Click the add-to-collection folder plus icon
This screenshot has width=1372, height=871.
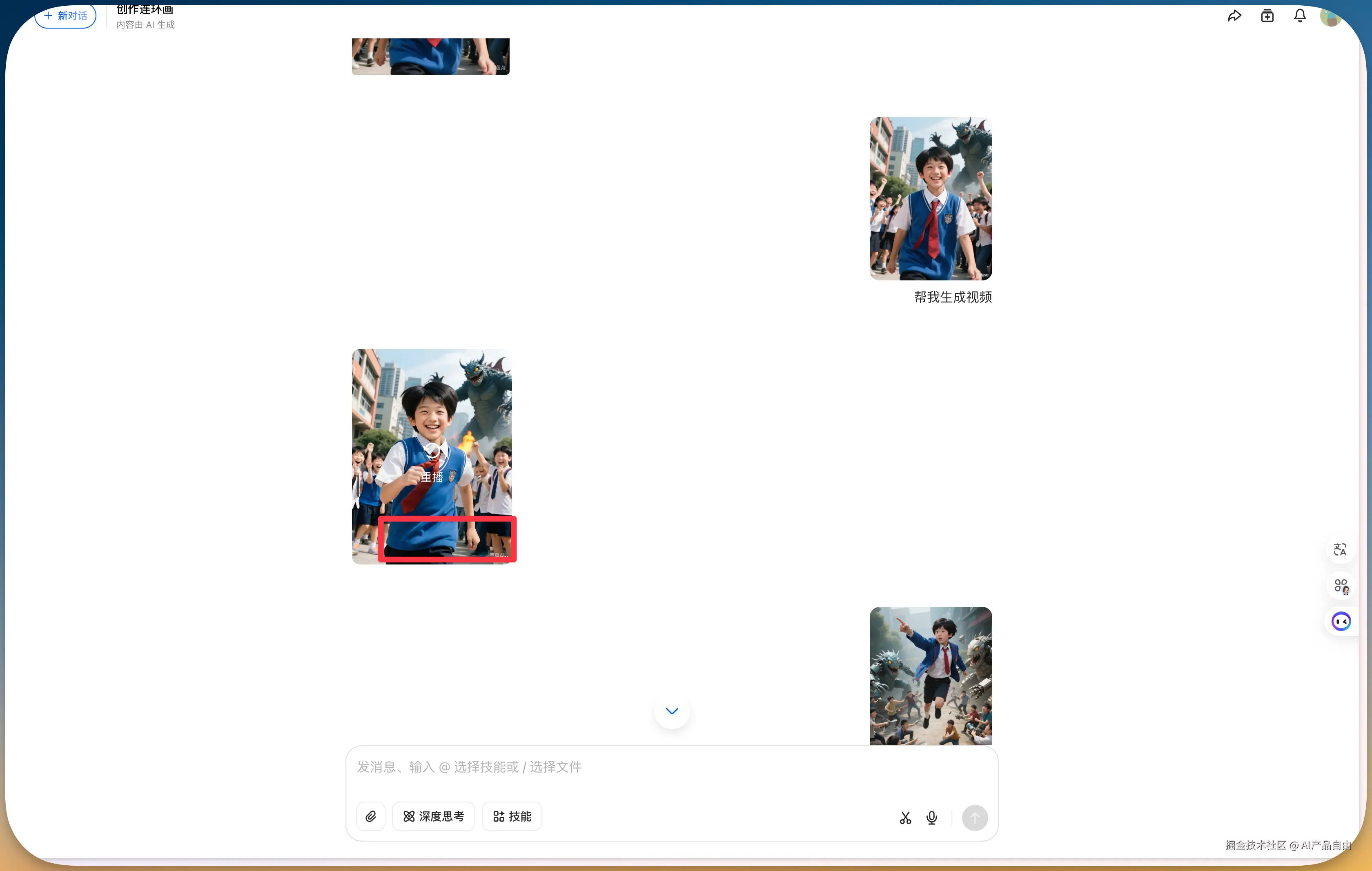(x=1267, y=16)
